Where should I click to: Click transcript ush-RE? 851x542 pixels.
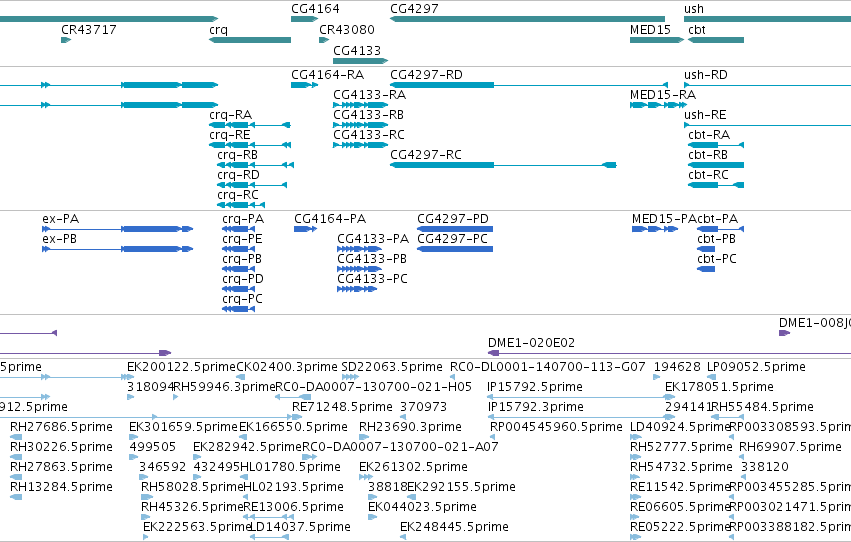coord(767,125)
